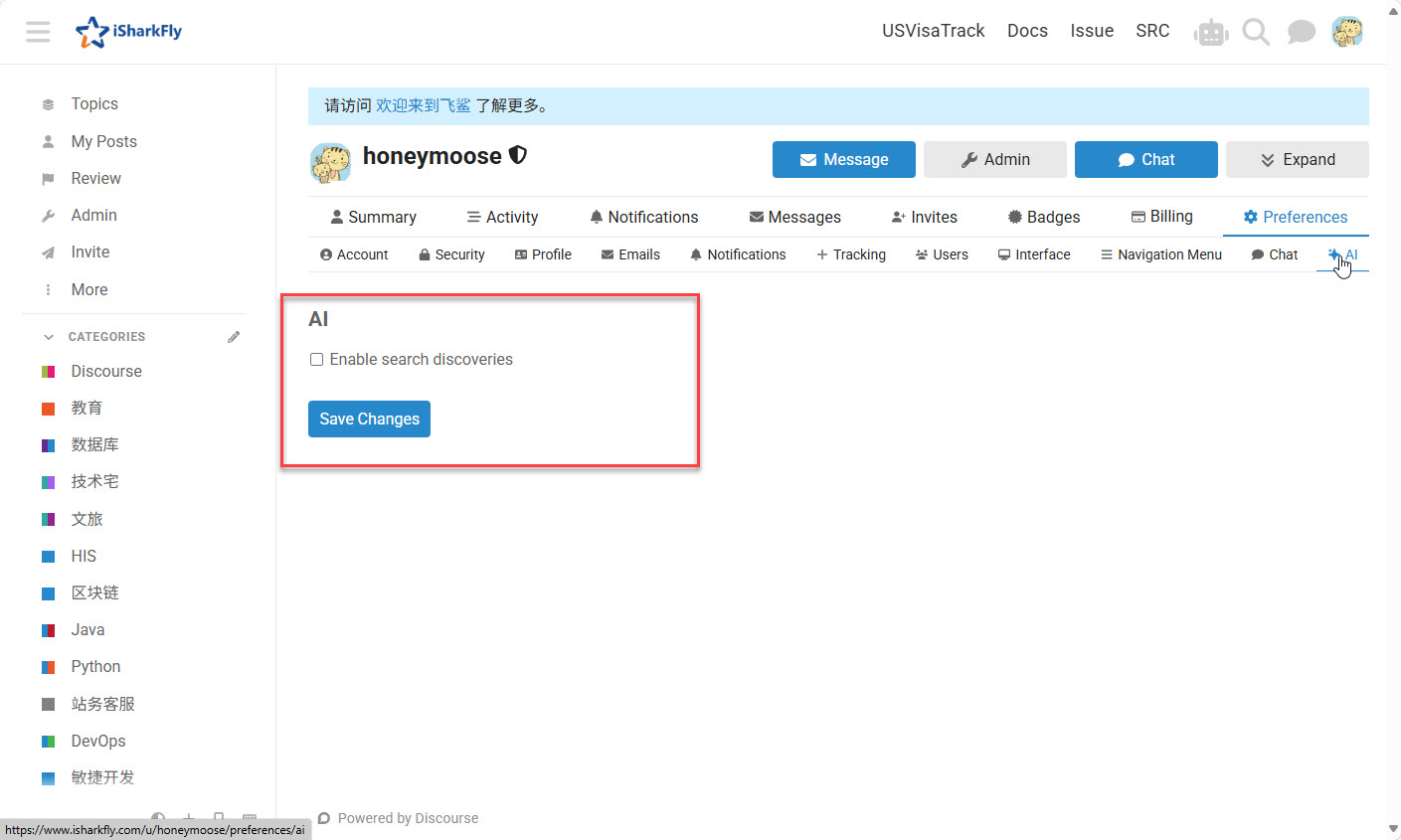The image size is (1401, 840).
Task: Click the blue Message button
Action: pyautogui.click(x=844, y=159)
